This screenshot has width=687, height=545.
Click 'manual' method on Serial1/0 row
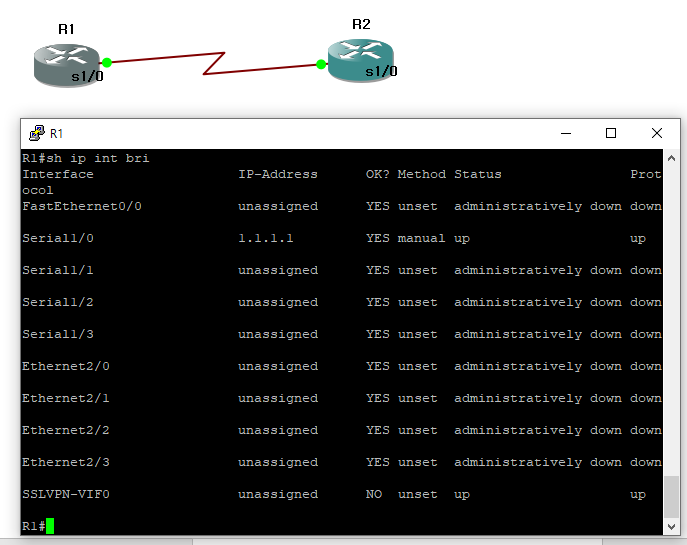(x=421, y=238)
